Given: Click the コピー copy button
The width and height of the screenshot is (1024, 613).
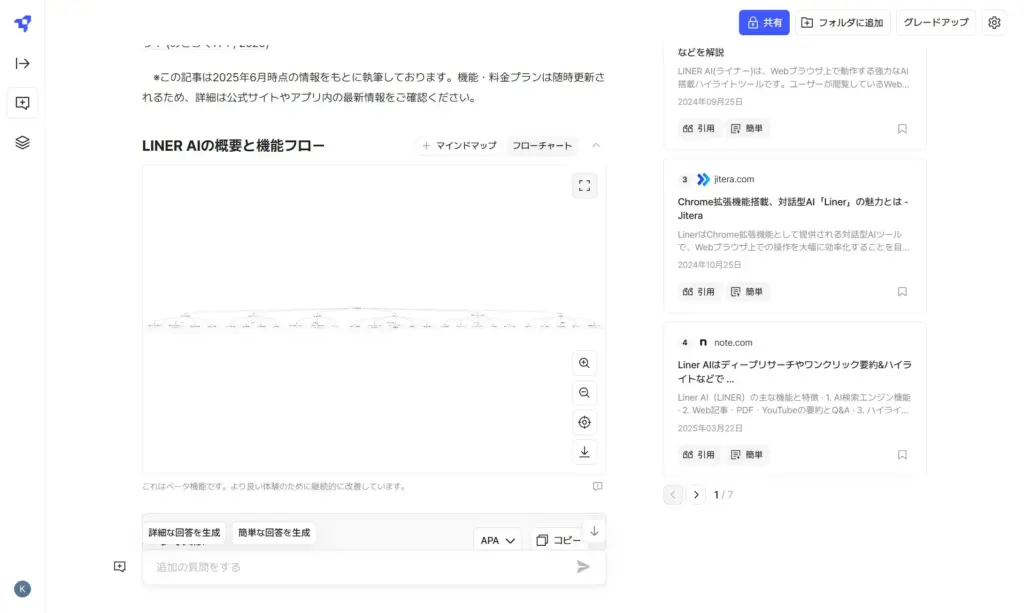Looking at the screenshot, I should click(x=557, y=540).
